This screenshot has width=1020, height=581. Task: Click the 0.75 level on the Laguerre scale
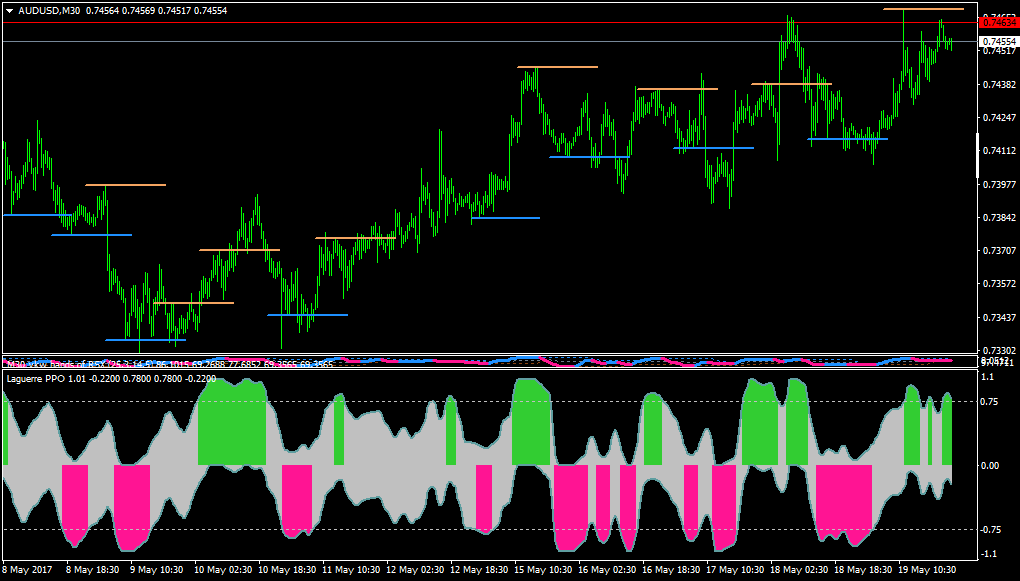[x=990, y=401]
